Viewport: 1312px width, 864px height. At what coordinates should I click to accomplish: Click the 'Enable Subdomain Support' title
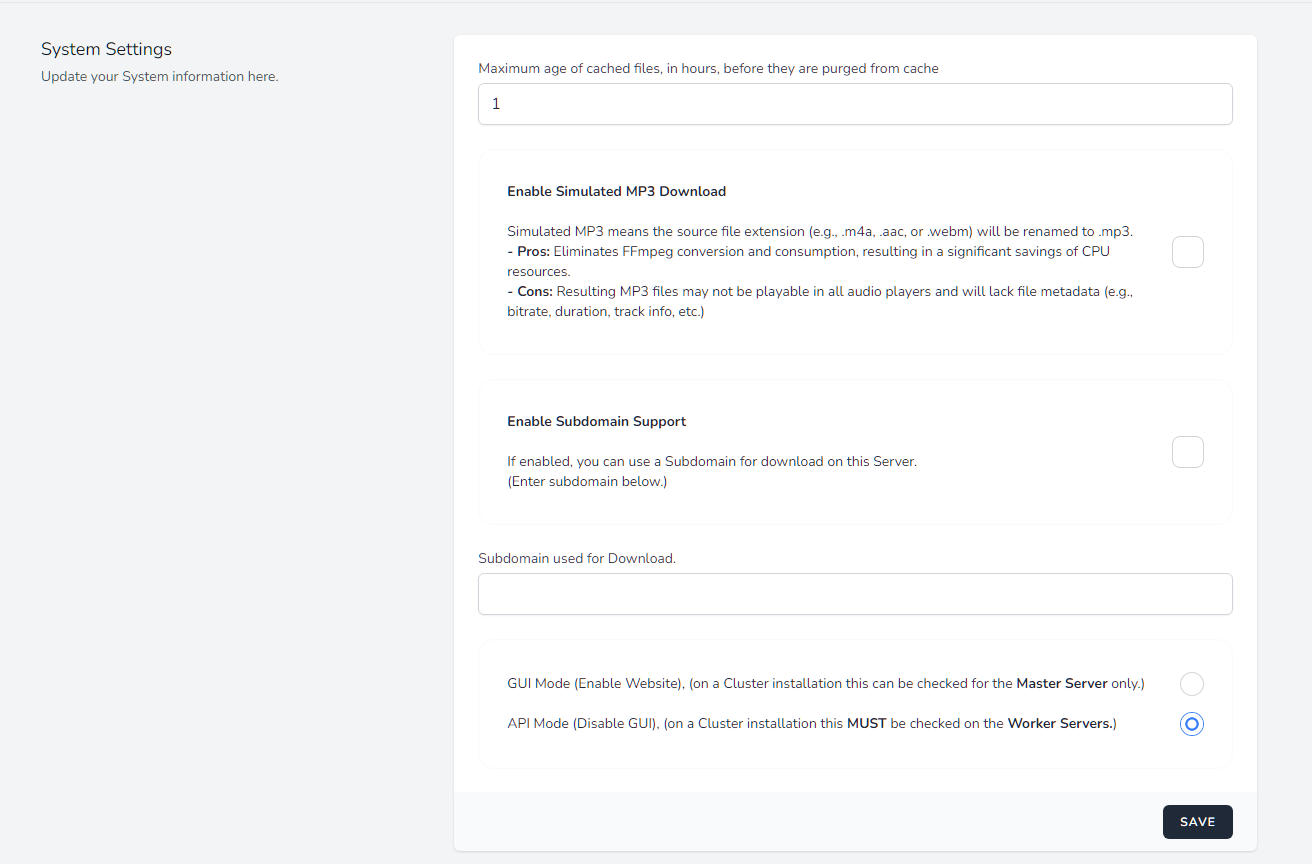(x=596, y=421)
